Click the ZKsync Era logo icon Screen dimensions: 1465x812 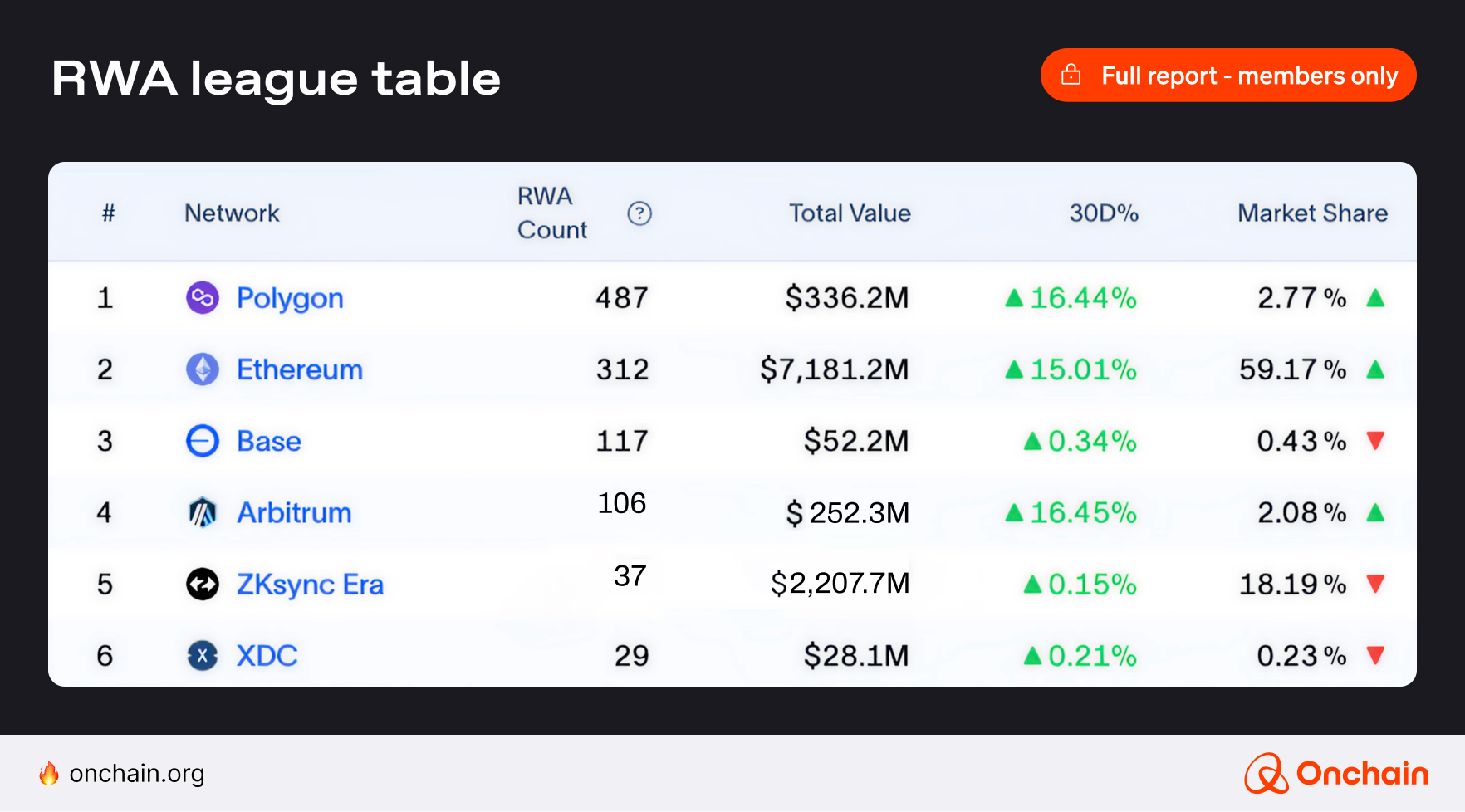202,585
